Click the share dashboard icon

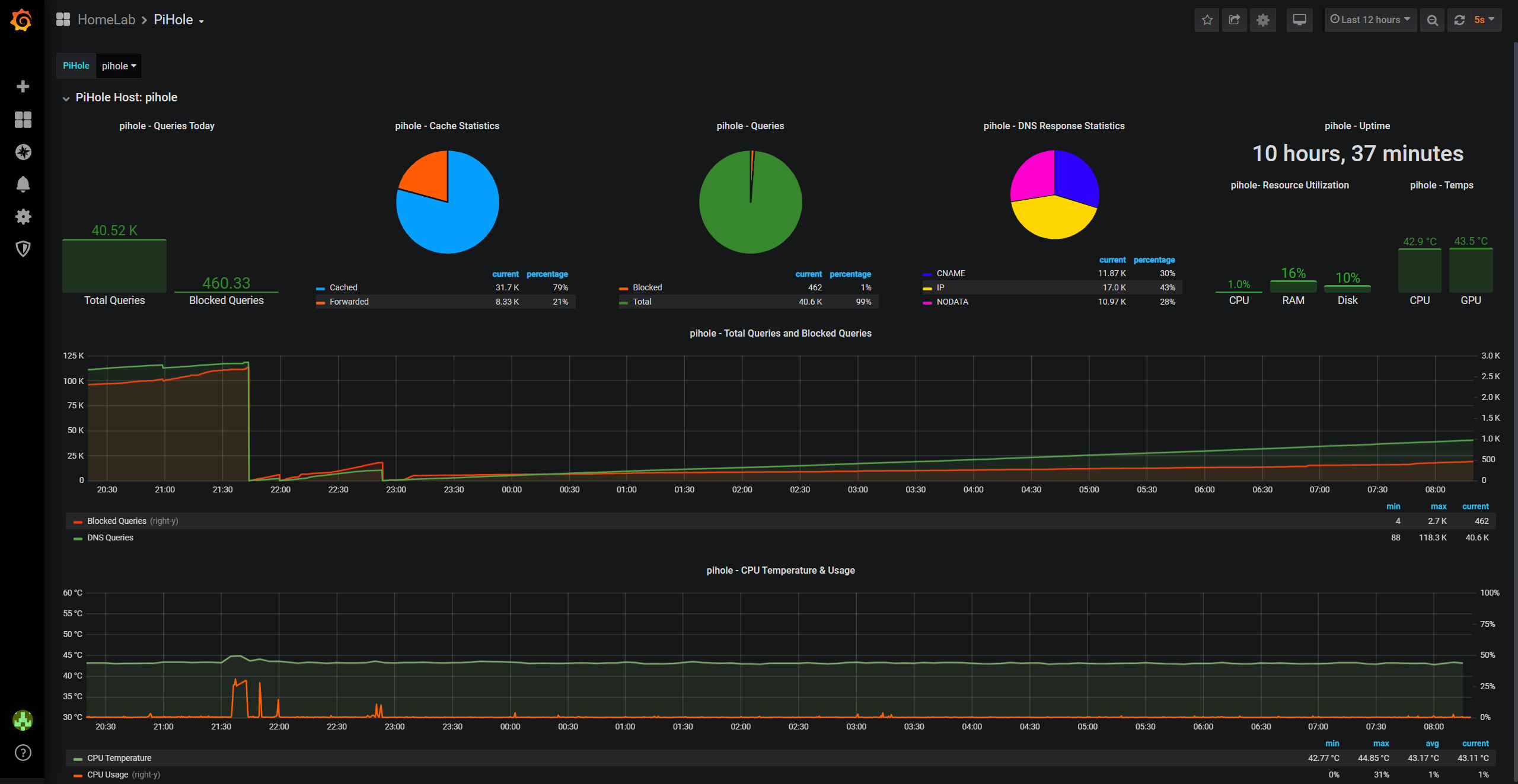(x=1233, y=20)
